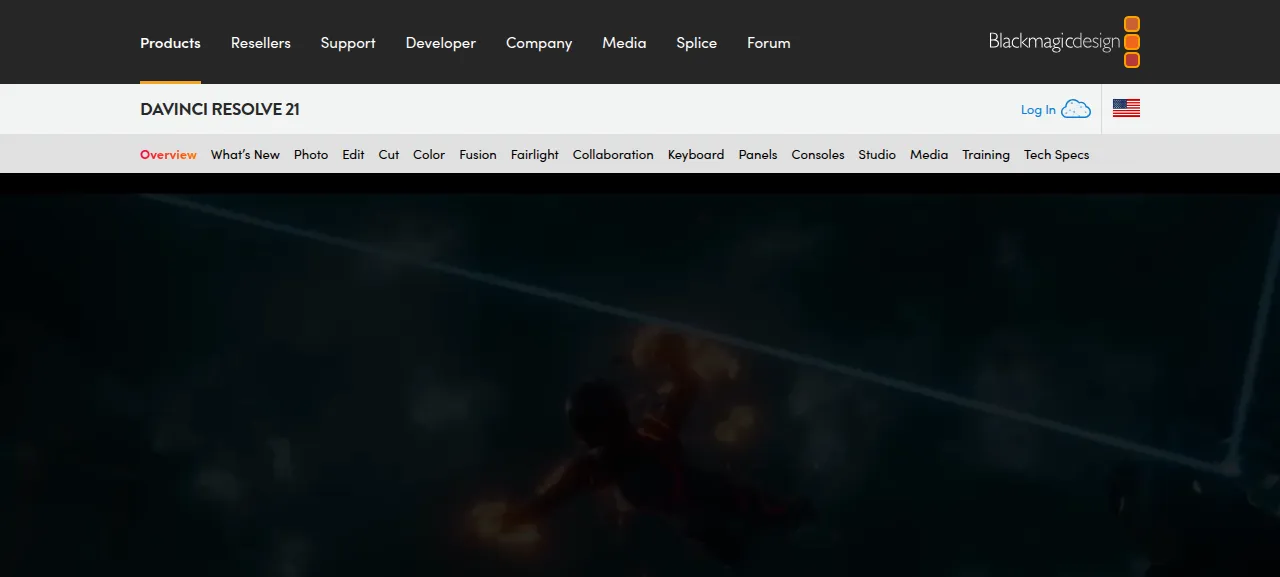Screen dimensions: 1280x577
Task: Open the Fairlight tab
Action: coord(535,154)
